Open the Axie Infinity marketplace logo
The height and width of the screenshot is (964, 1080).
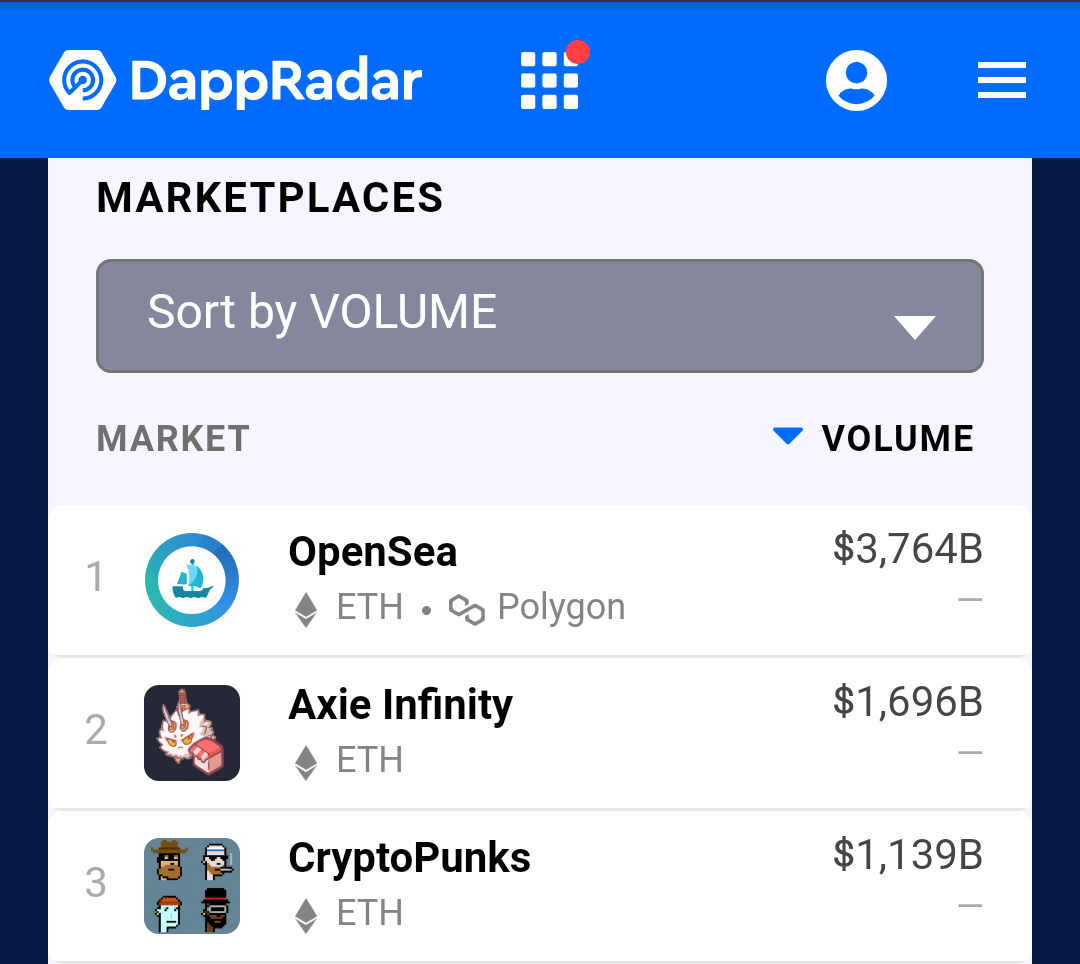point(192,733)
